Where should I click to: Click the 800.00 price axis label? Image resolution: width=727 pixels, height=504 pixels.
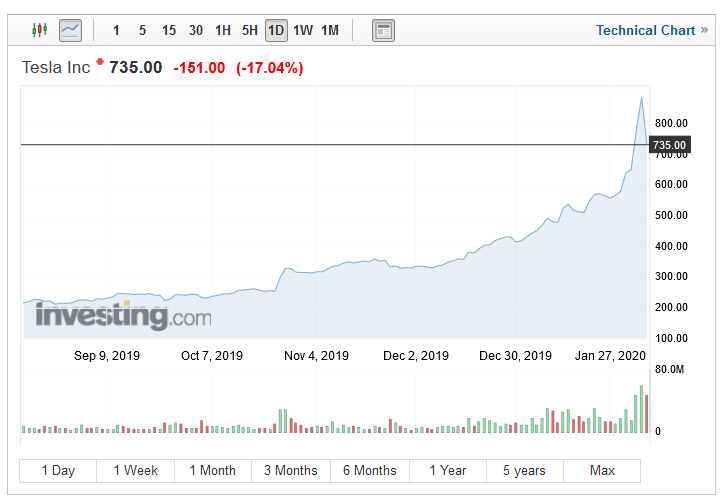[671, 123]
